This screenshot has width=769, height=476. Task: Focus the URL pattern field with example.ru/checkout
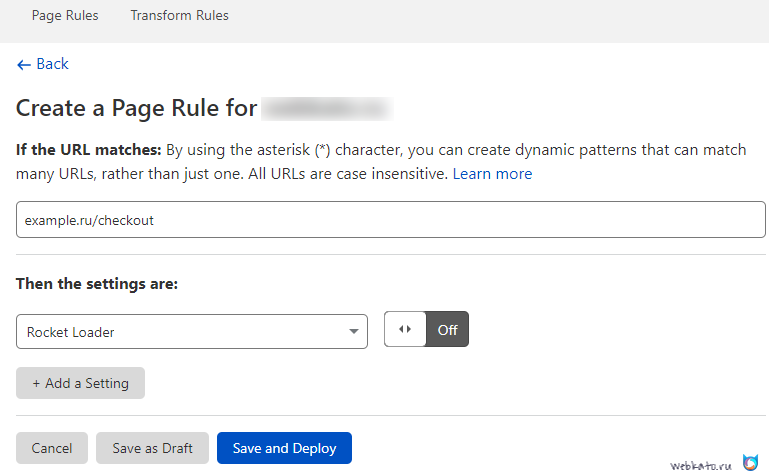click(x=390, y=220)
